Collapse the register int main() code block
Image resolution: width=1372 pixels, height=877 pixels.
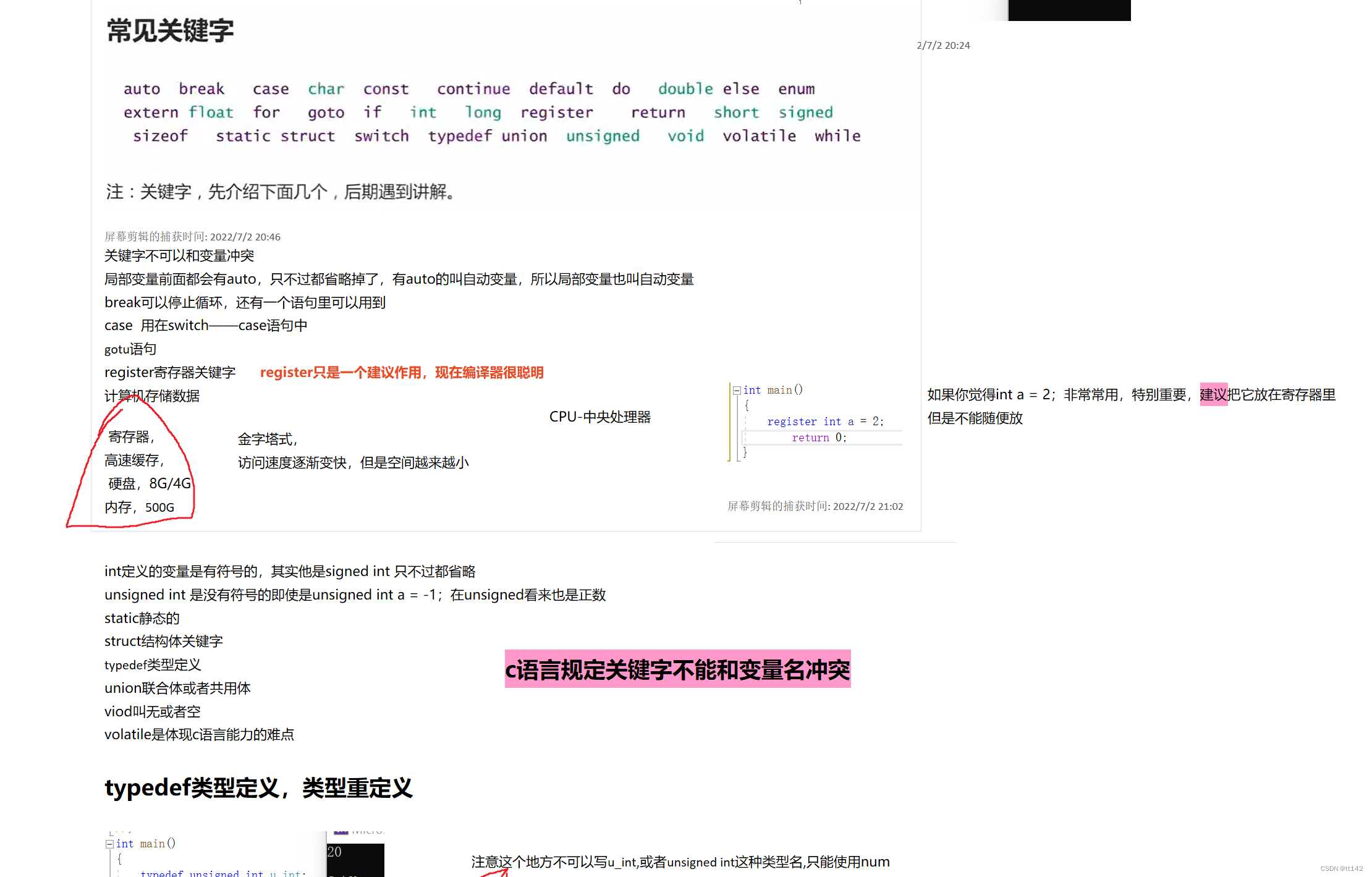(737, 390)
